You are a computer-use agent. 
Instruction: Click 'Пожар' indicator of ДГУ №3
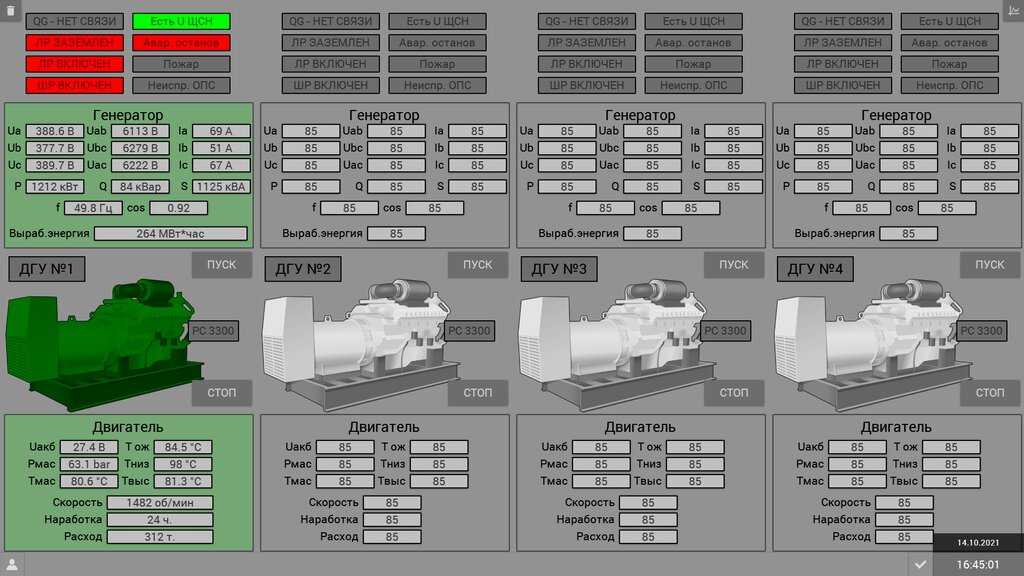click(x=694, y=64)
